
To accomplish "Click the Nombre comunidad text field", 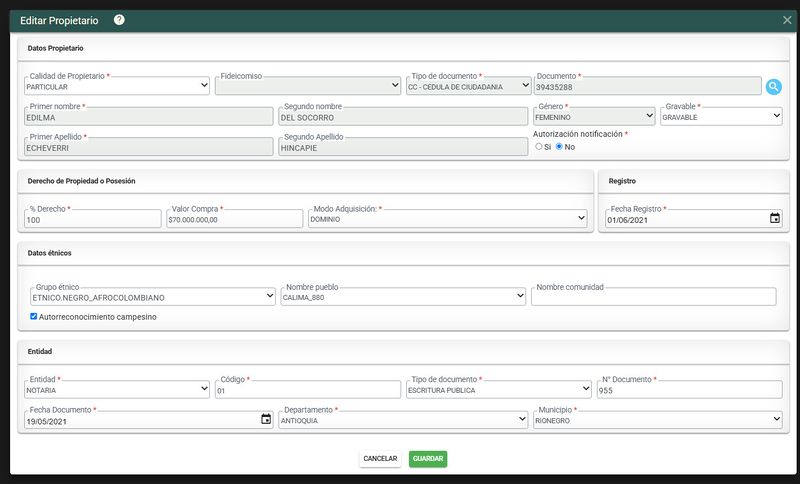I will 654,297.
